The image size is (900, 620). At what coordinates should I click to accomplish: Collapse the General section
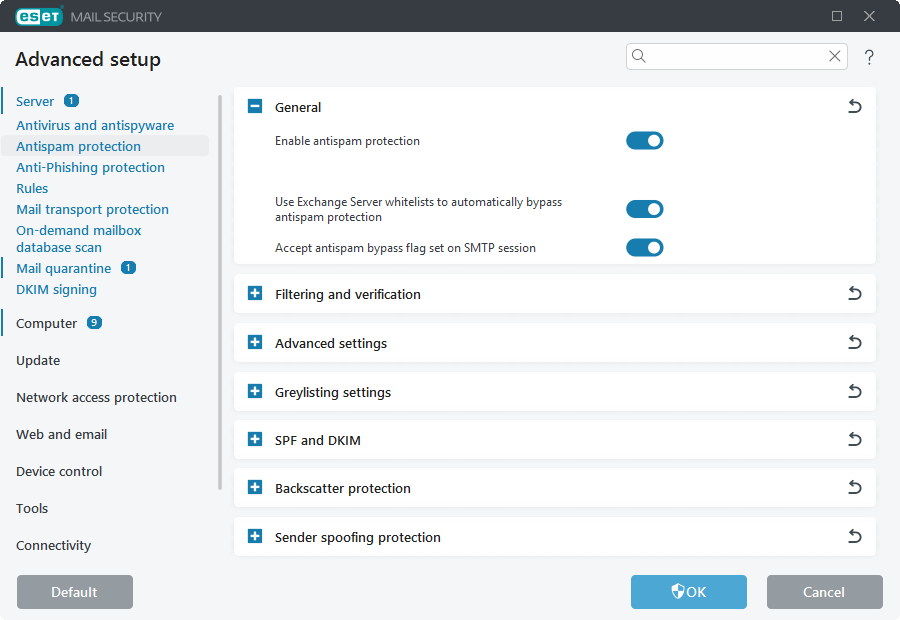[x=254, y=106]
